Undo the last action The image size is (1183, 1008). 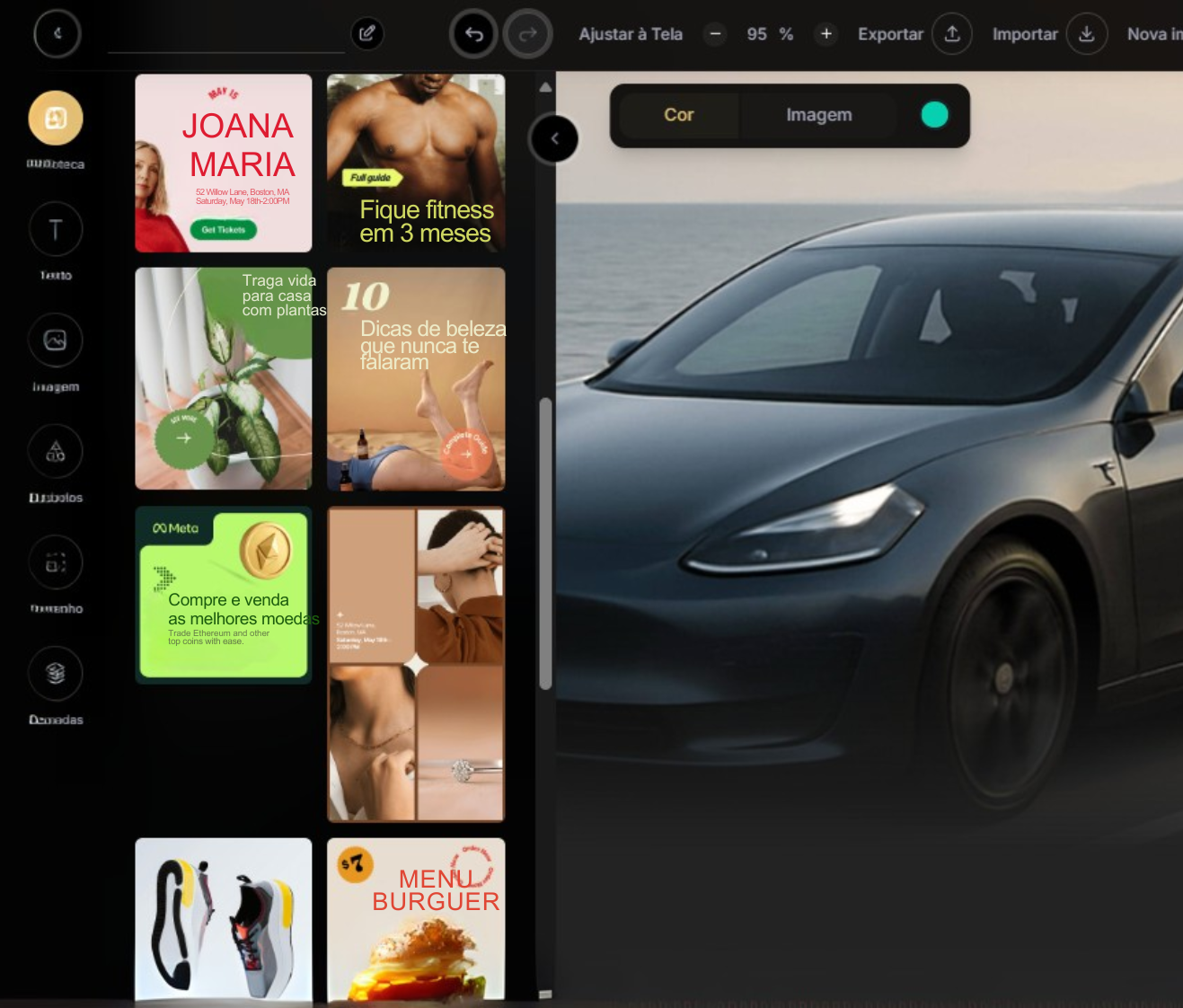tap(472, 33)
